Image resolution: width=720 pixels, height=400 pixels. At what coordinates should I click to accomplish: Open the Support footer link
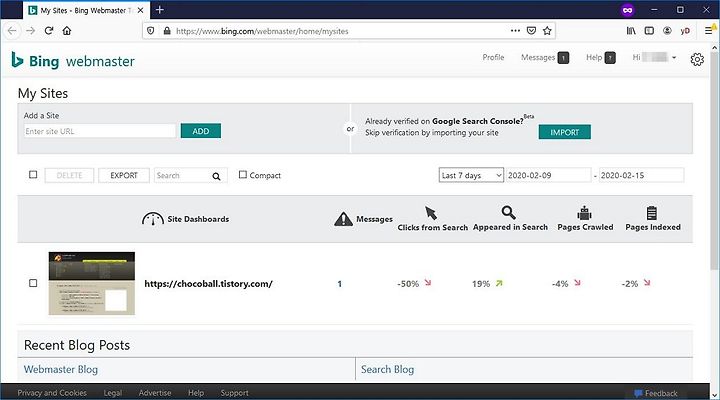234,393
